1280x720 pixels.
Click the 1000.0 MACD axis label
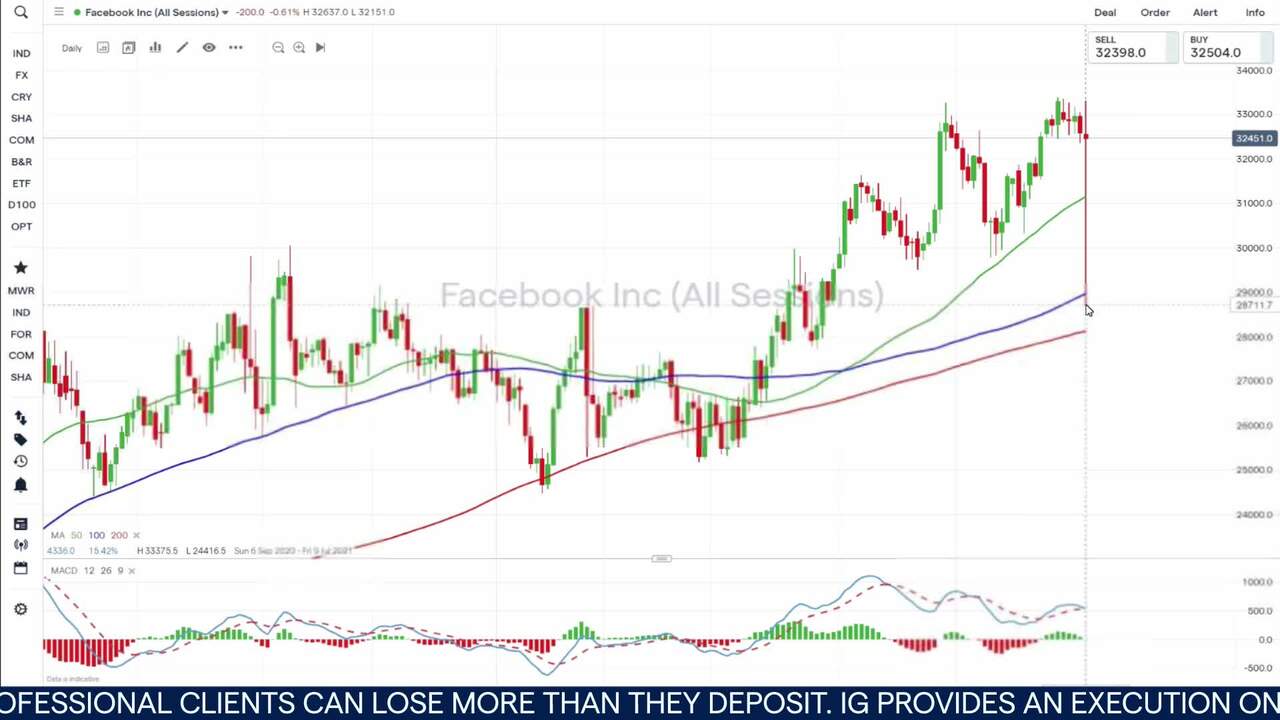point(1257,582)
